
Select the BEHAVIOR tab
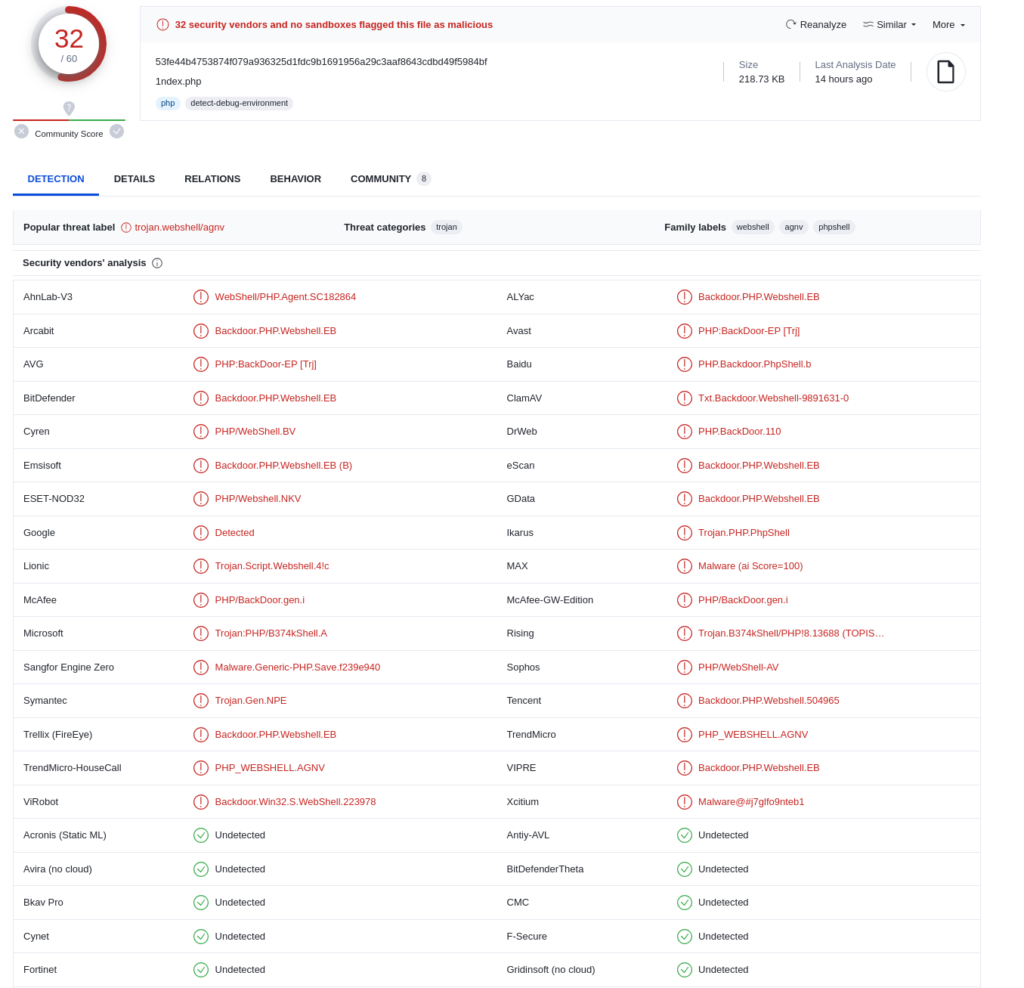295,179
